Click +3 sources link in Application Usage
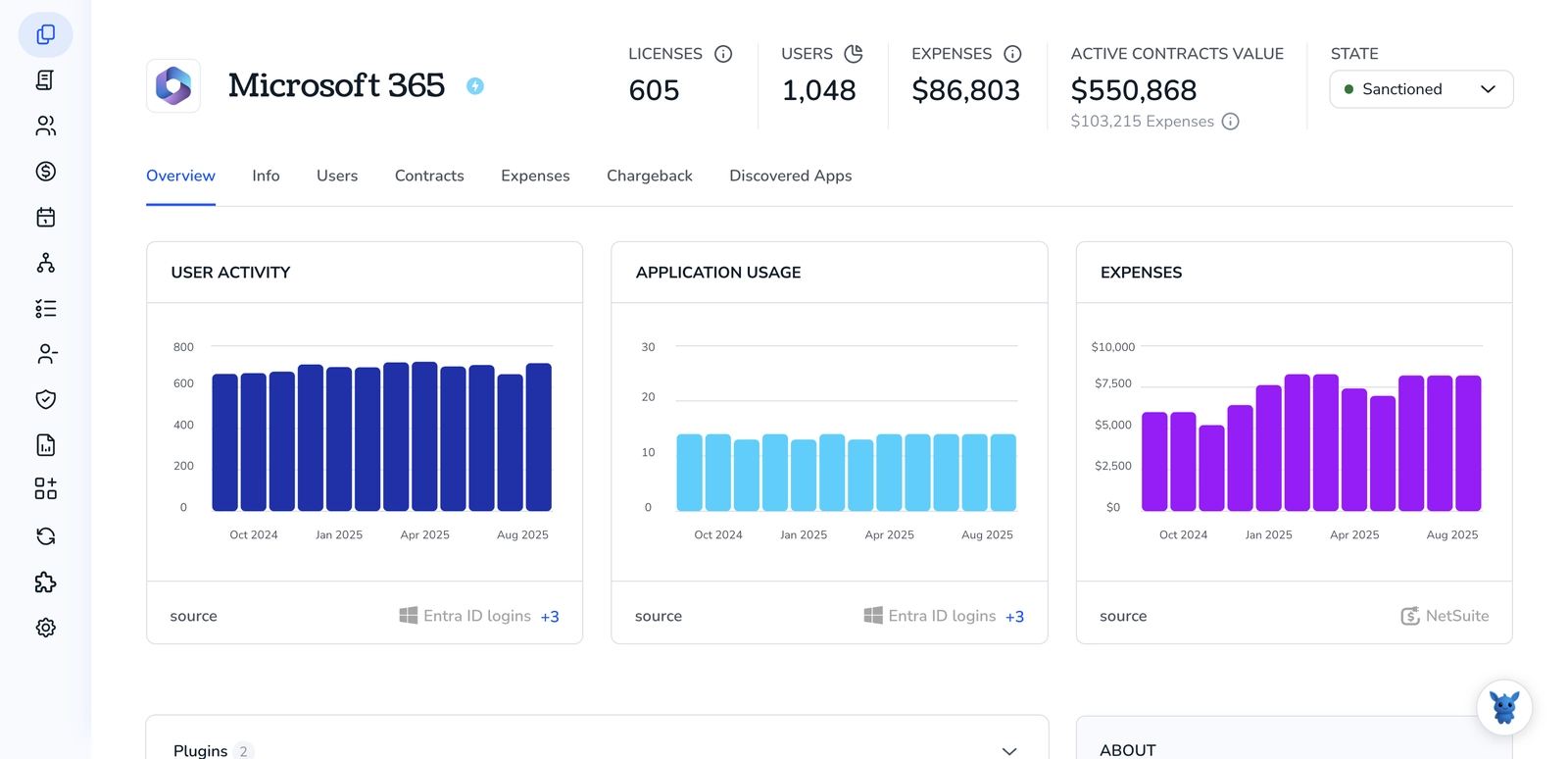 1014,617
